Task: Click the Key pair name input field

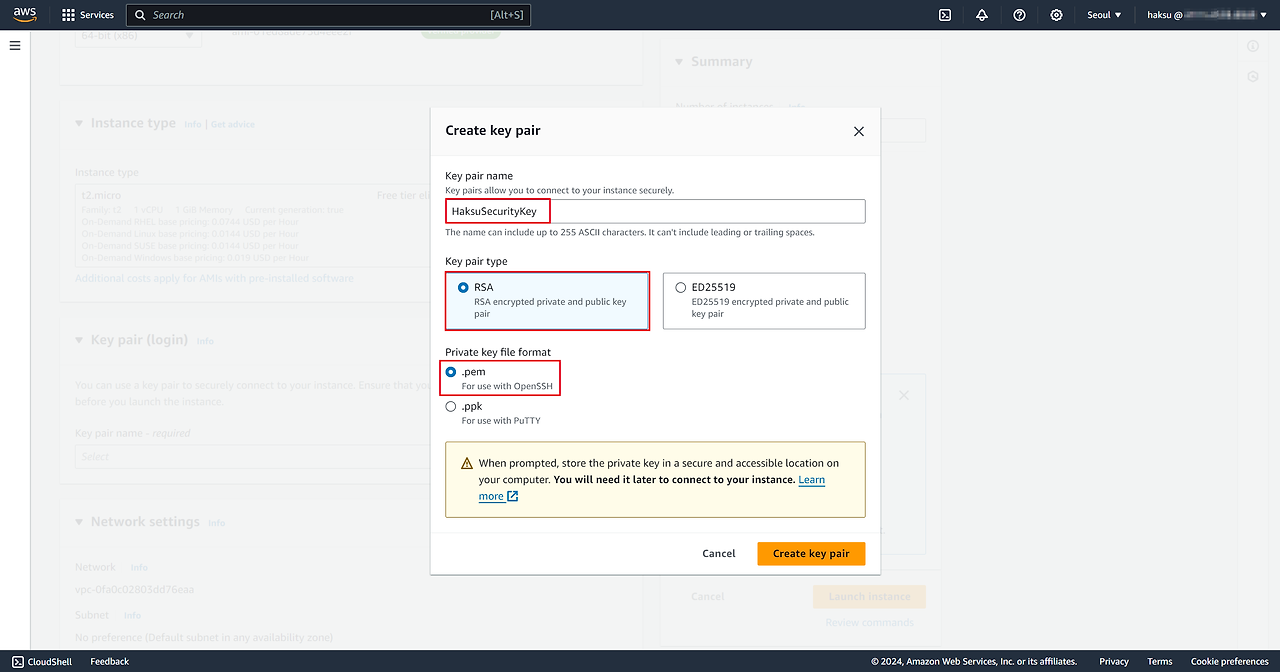Action: [655, 211]
